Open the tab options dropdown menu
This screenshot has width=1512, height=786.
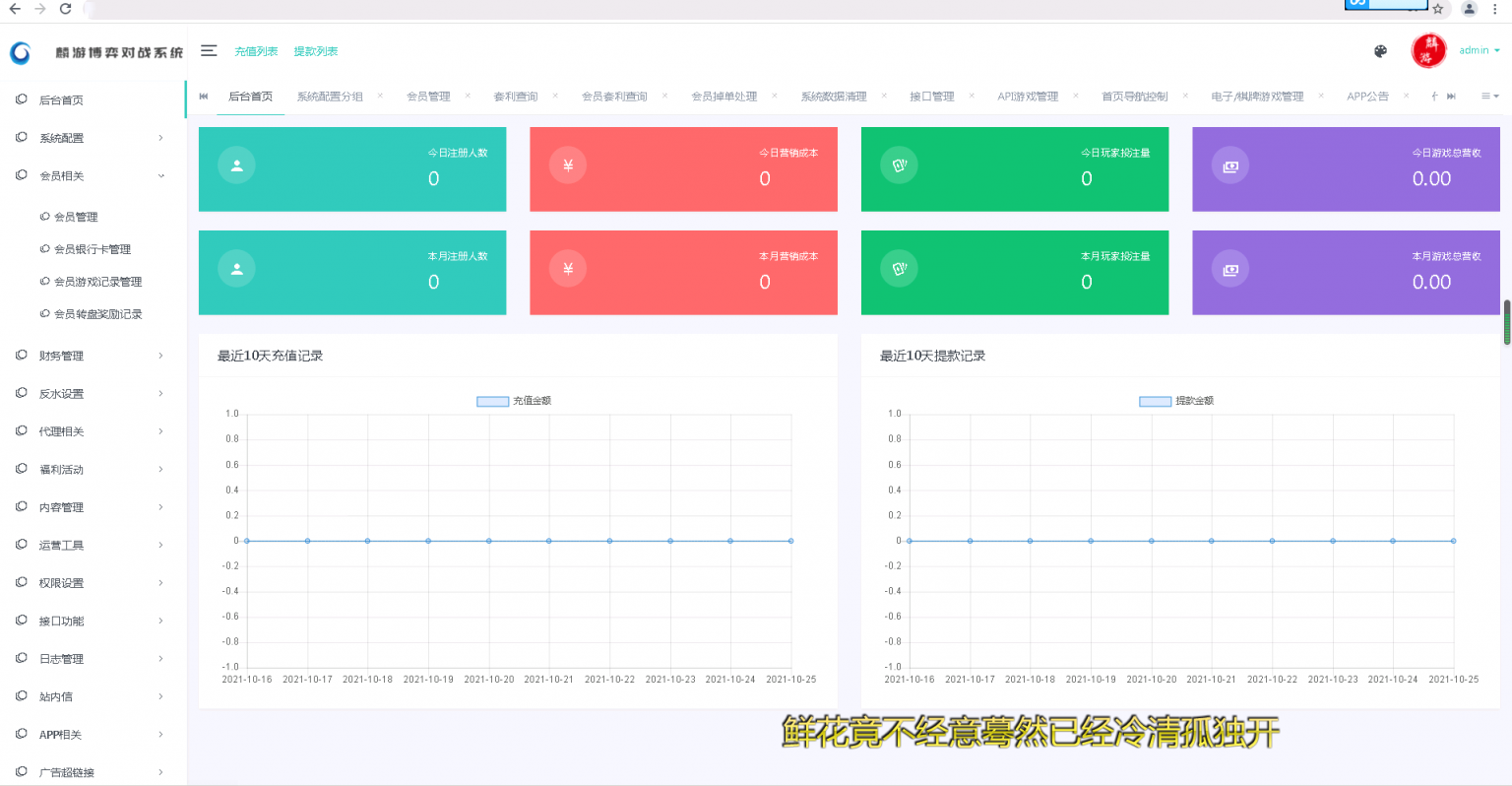coord(1489,97)
